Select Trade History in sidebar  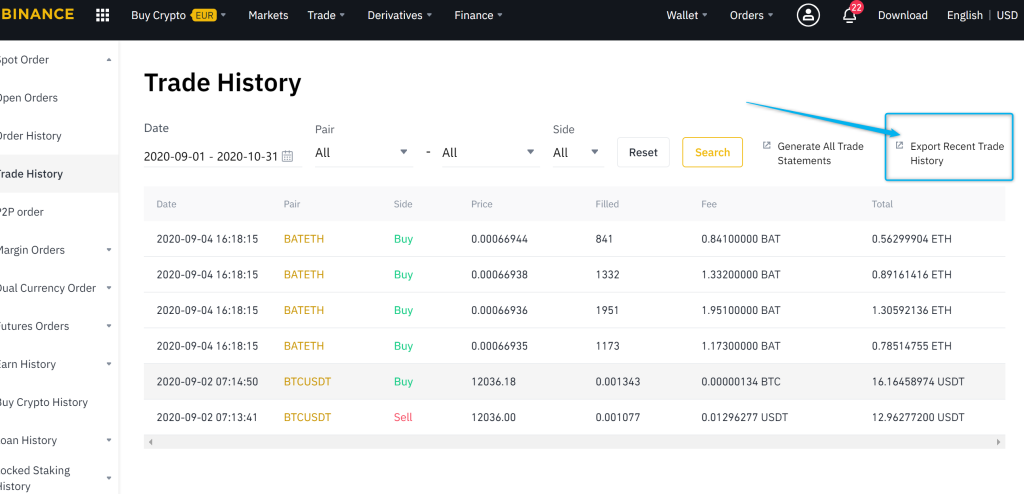(x=59, y=174)
